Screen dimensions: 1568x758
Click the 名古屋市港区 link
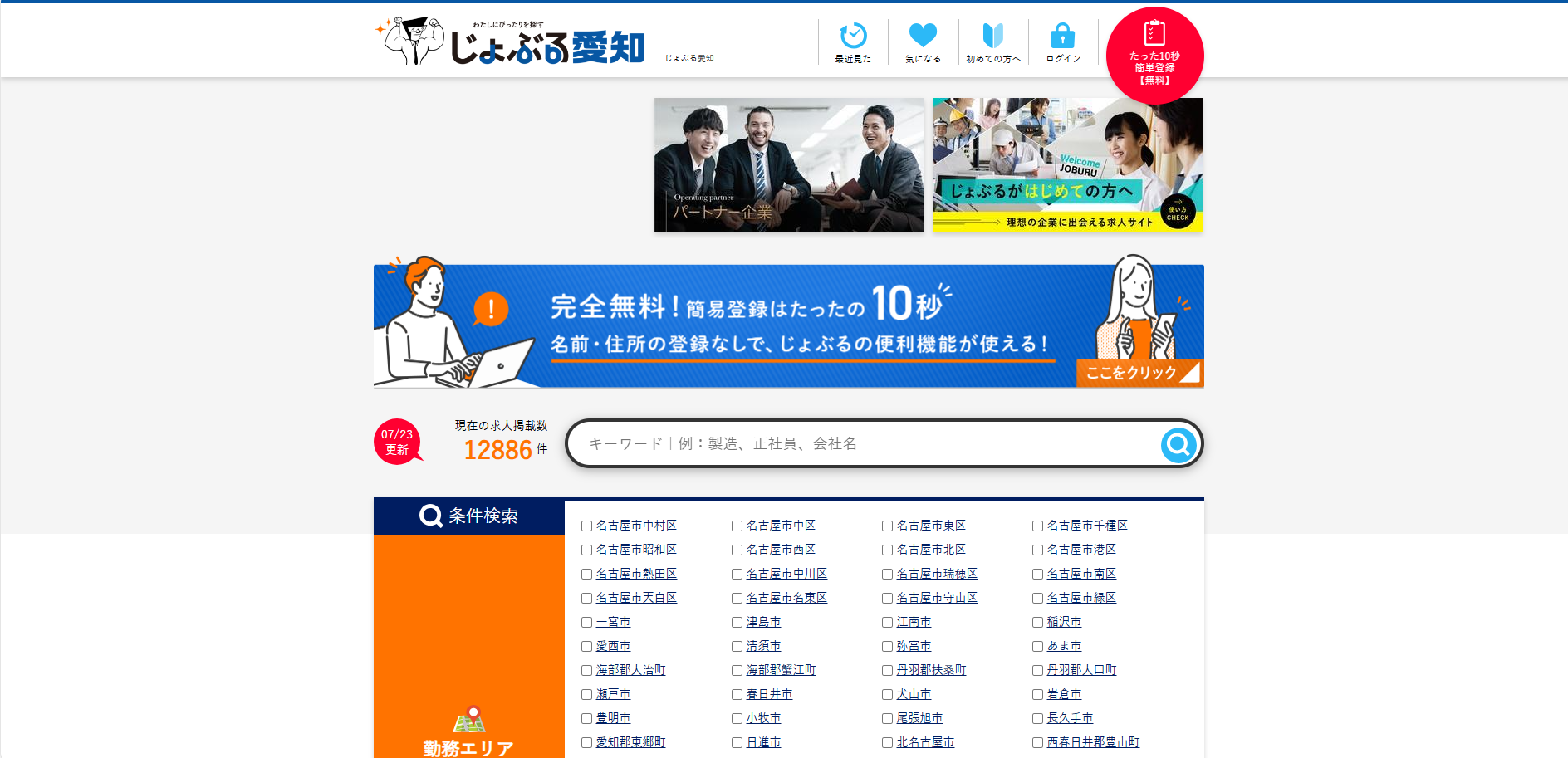coord(1081,550)
